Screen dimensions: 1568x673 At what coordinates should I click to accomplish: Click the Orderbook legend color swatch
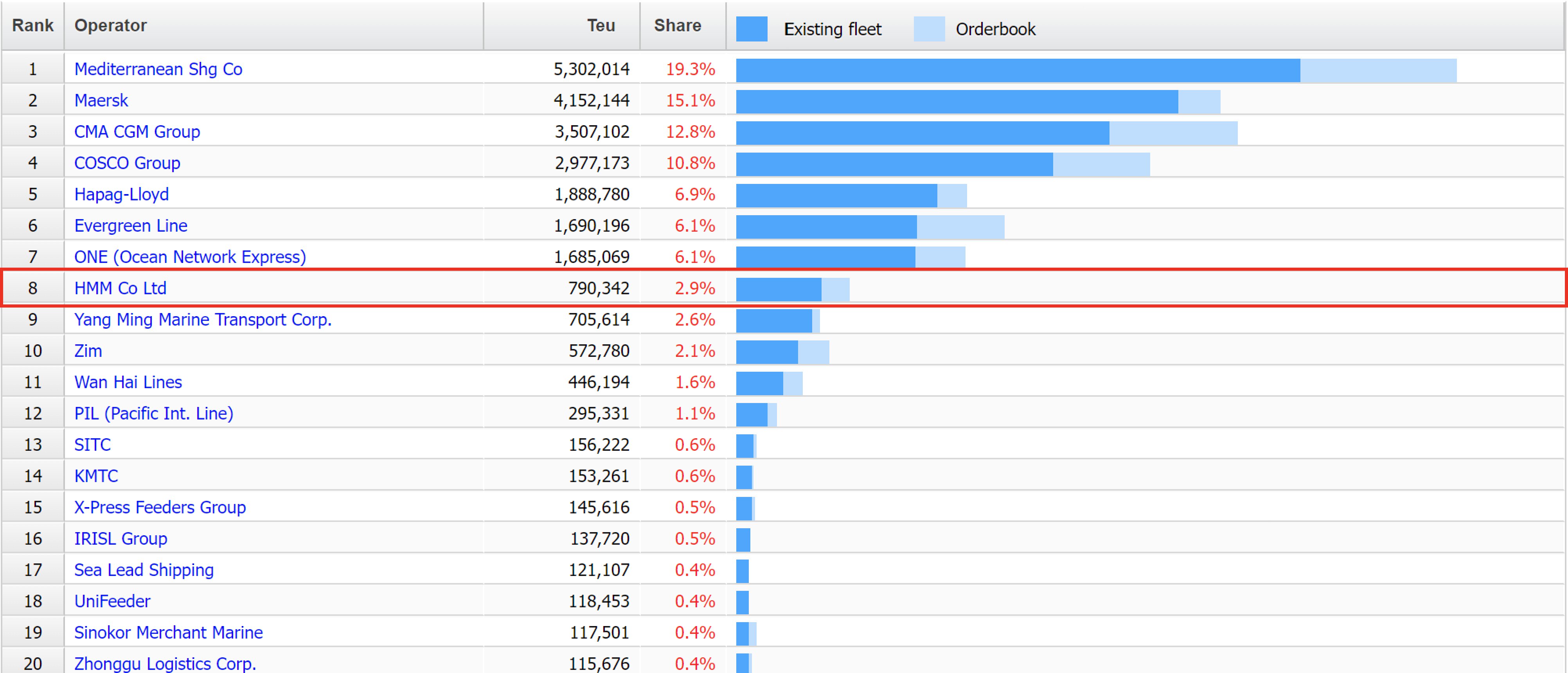coord(930,29)
